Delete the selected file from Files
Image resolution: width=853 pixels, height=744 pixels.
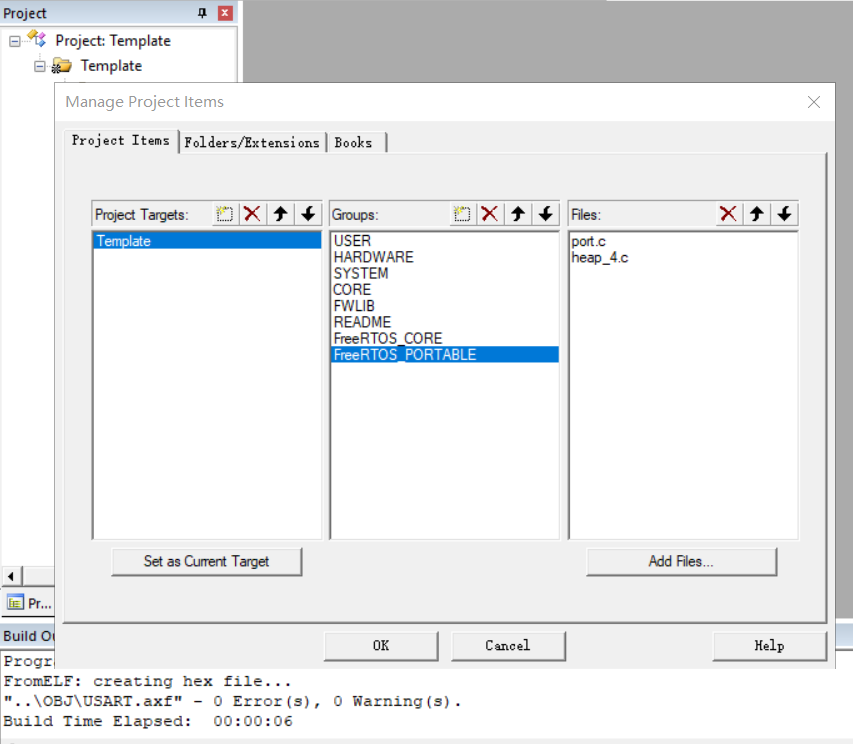coord(728,214)
